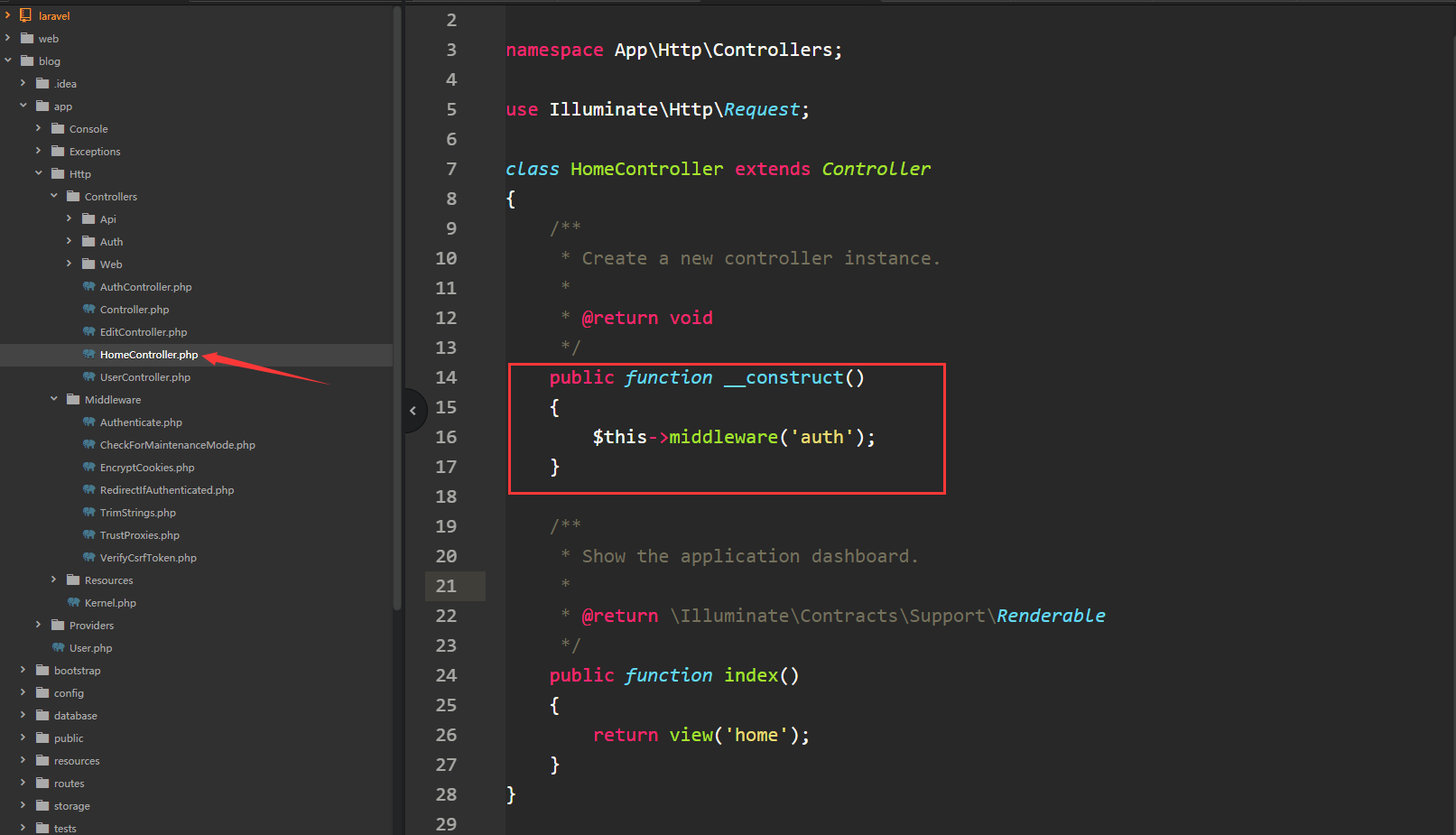This screenshot has height=835, width=1456.
Task: Click the Api folder icon
Action: (88, 218)
